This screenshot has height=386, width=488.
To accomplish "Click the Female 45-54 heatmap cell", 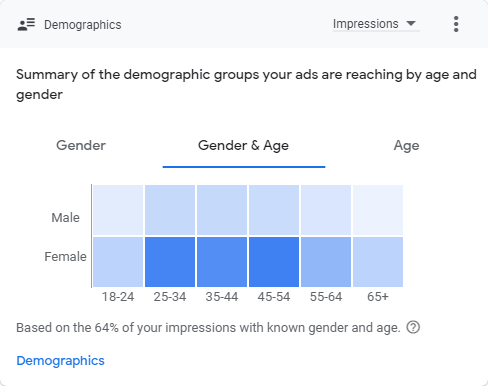I will [274, 262].
